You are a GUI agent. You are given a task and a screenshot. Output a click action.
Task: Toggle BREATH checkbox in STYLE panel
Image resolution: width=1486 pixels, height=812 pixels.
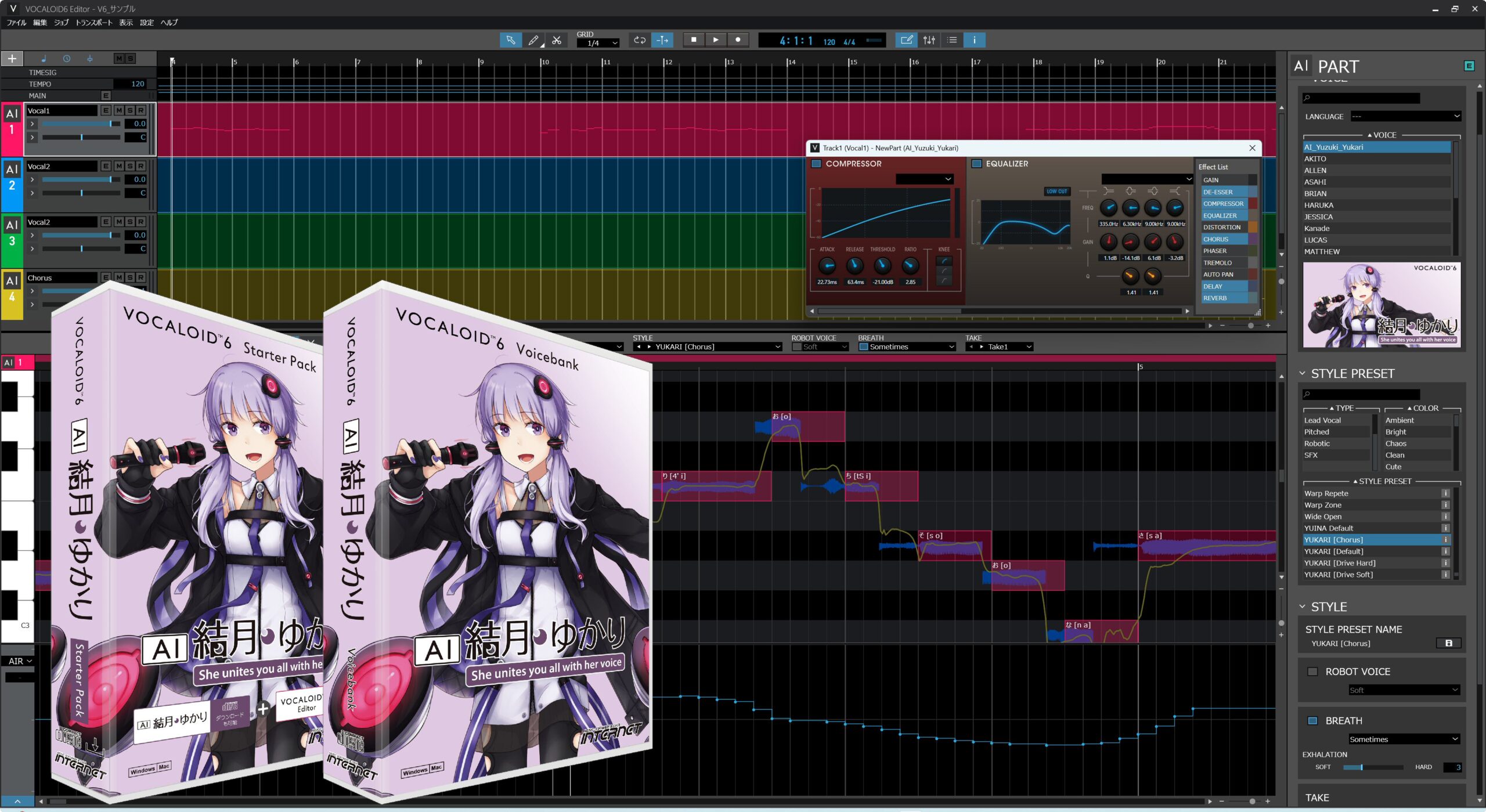pos(1312,720)
